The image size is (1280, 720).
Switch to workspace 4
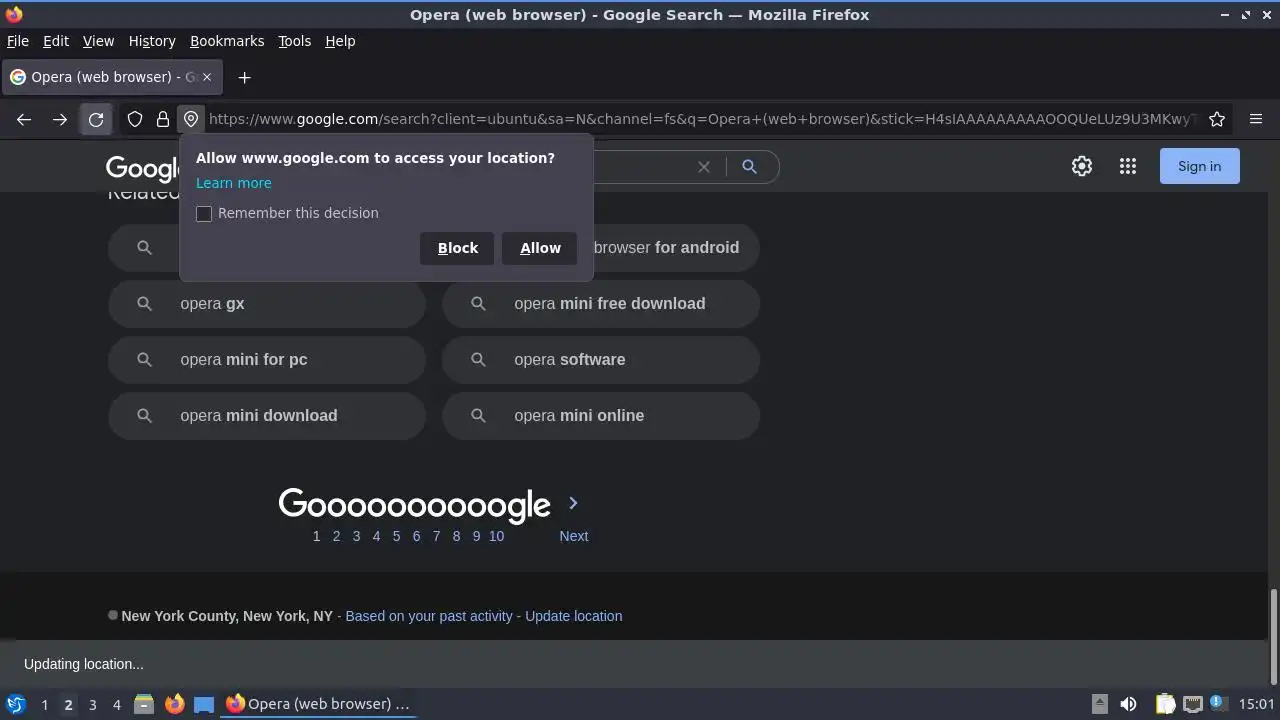[116, 704]
